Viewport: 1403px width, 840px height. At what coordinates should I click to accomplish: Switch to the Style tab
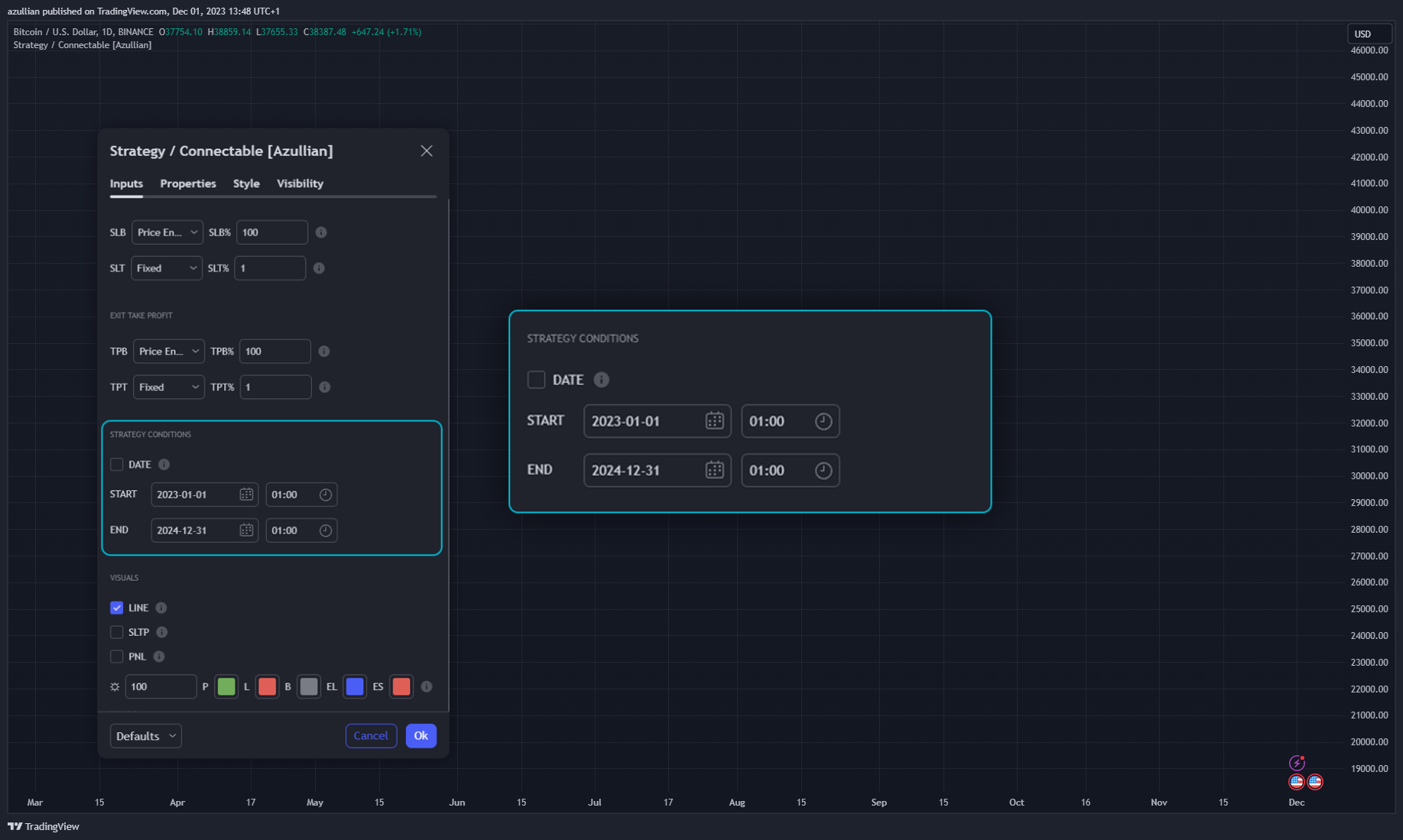pyautogui.click(x=246, y=183)
